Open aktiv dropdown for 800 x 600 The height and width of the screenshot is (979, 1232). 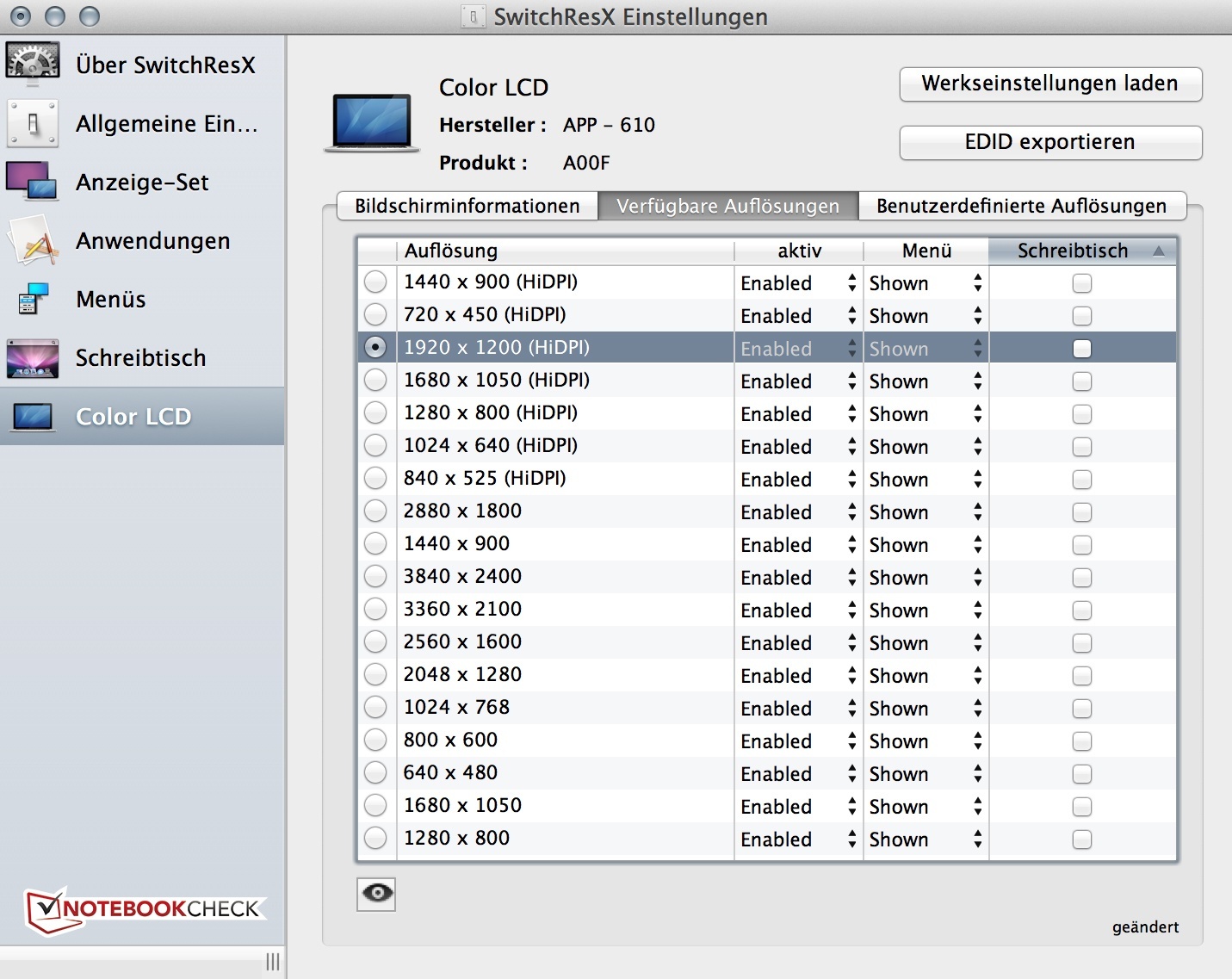pyautogui.click(x=798, y=741)
